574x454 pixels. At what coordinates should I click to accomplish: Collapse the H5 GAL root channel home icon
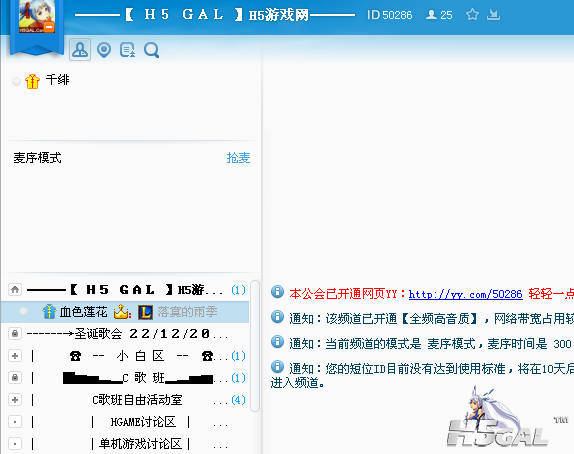tap(15, 290)
